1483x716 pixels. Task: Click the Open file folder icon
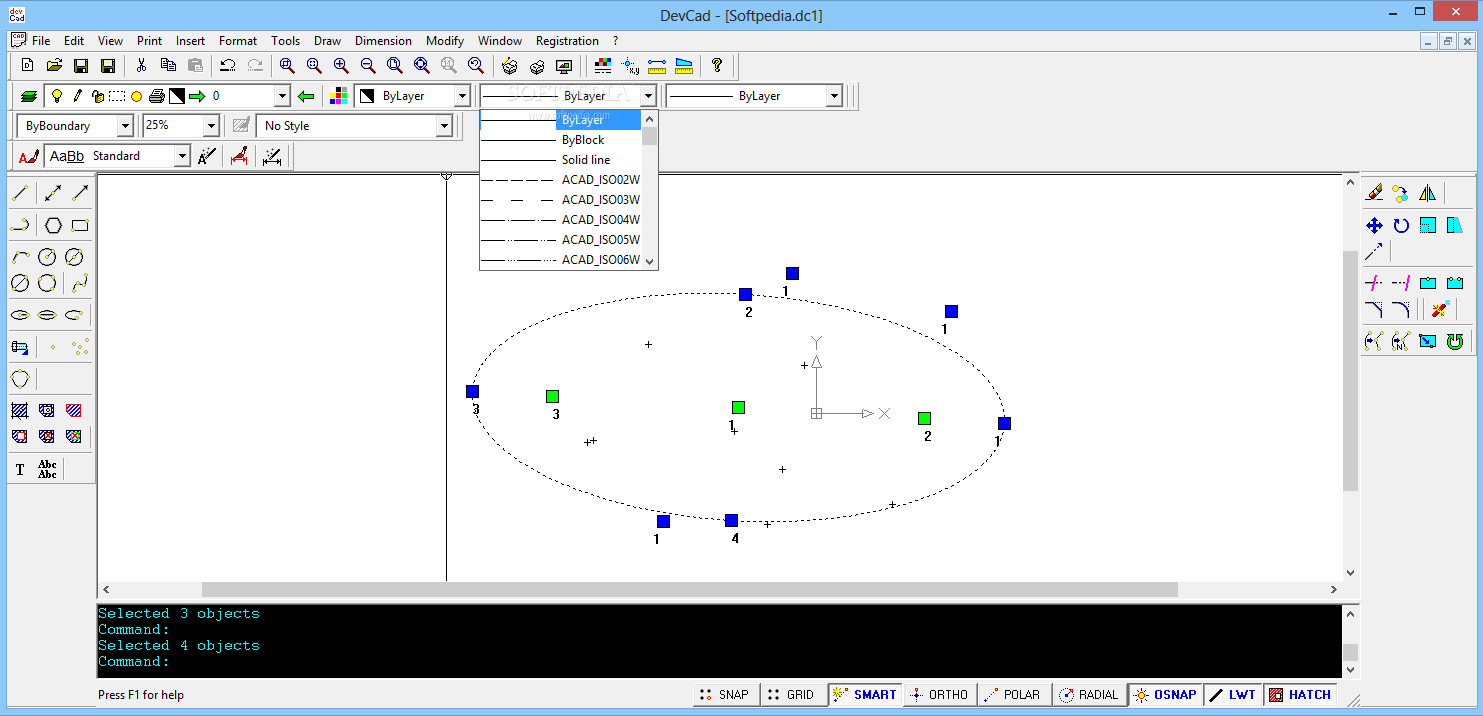[54, 66]
